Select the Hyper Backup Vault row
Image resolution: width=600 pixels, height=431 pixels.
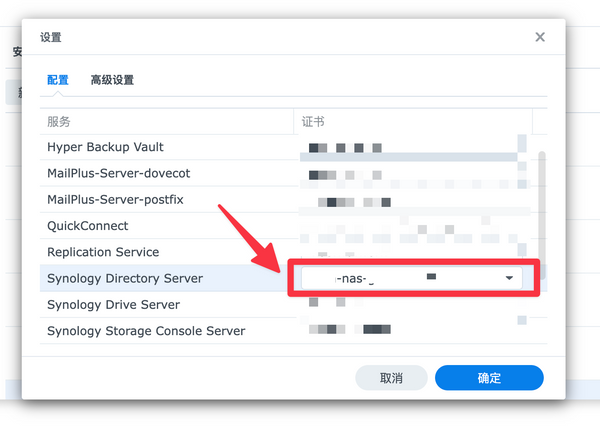coord(105,147)
